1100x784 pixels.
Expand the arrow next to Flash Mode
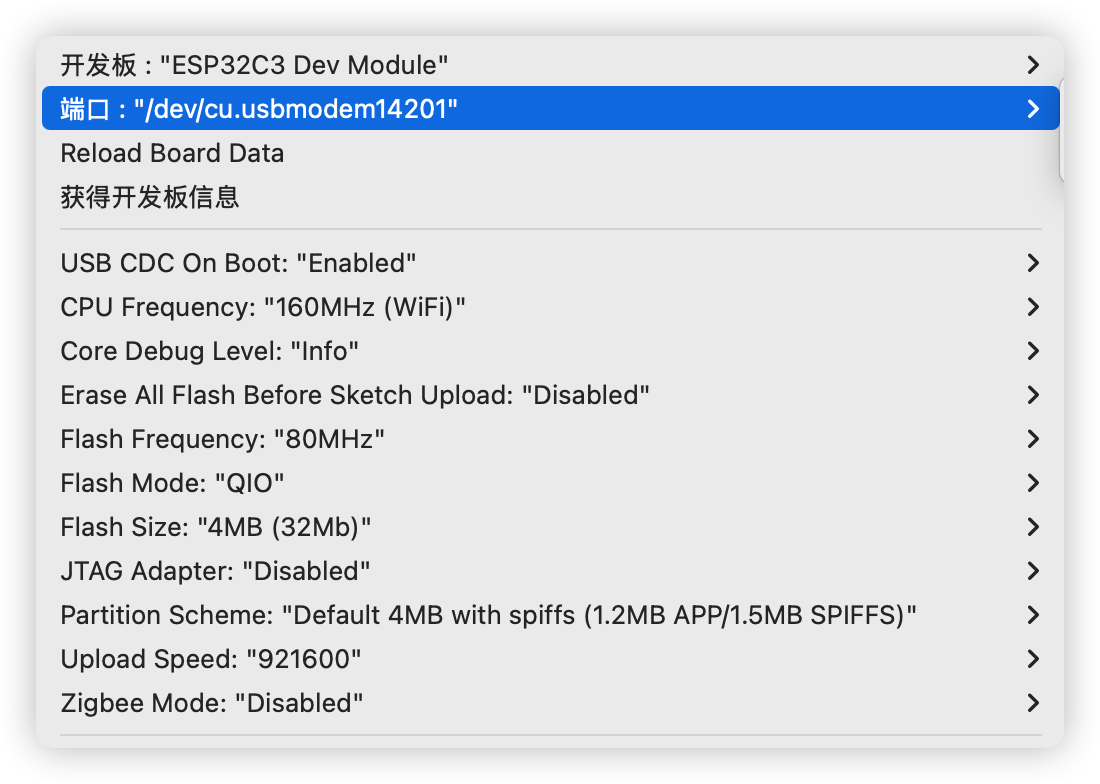click(1034, 483)
